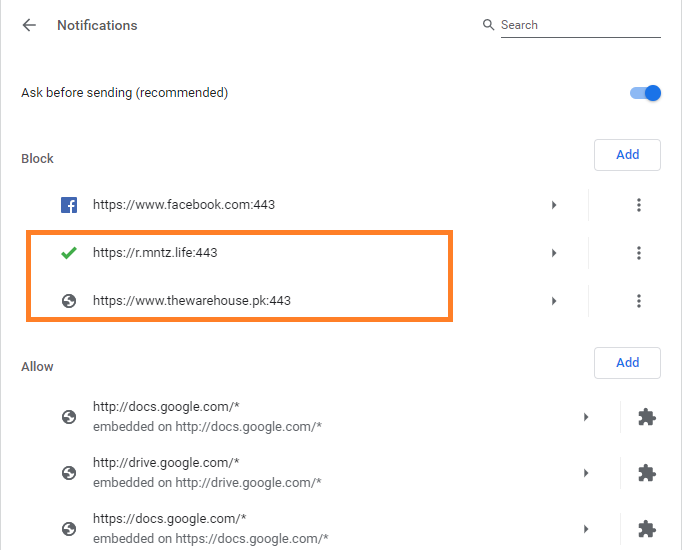
Task: Select https://www.thewarehouse.pk:443 site entry
Action: point(192,301)
